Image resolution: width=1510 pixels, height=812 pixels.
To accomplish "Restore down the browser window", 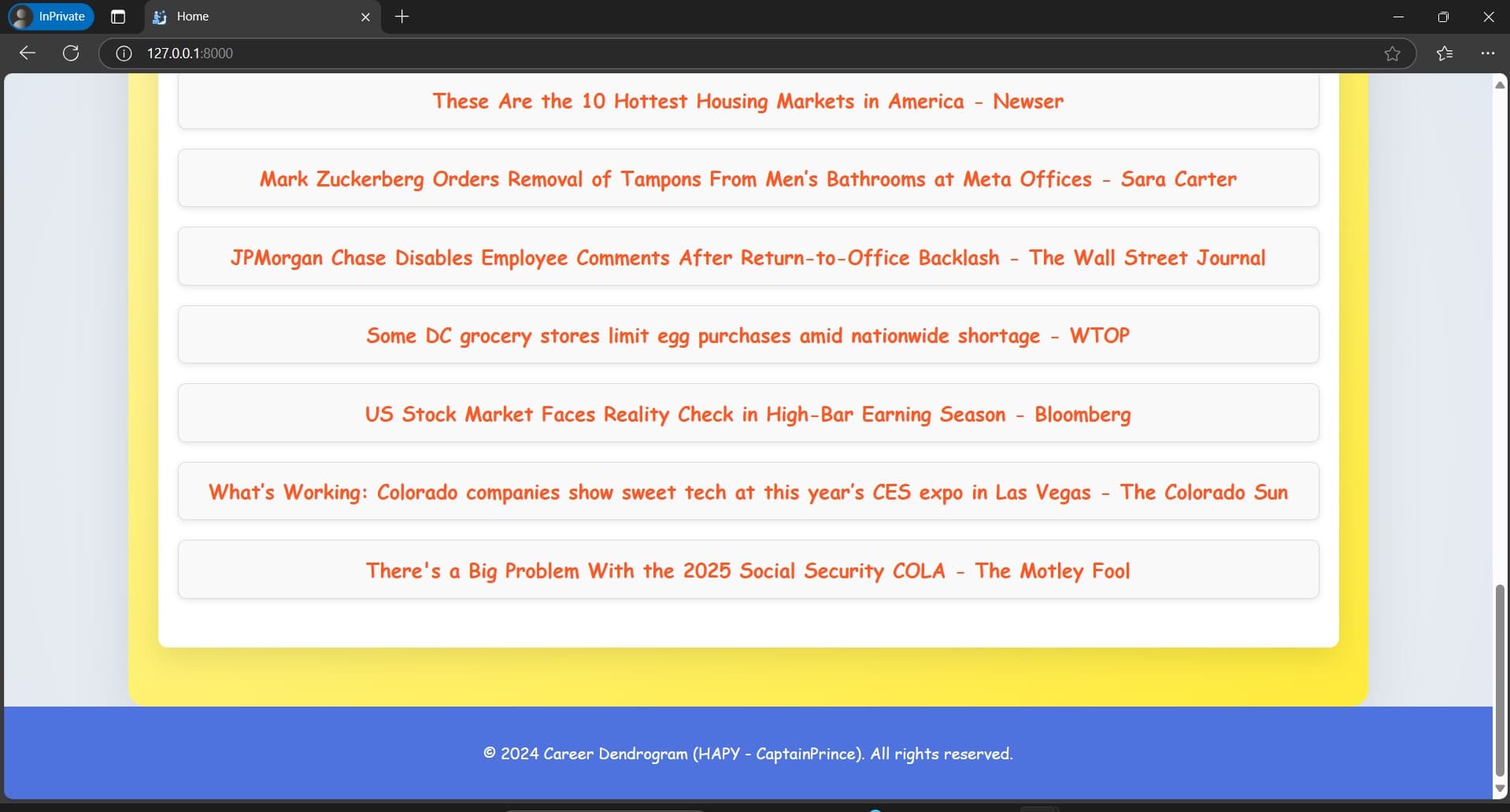I will point(1443,17).
